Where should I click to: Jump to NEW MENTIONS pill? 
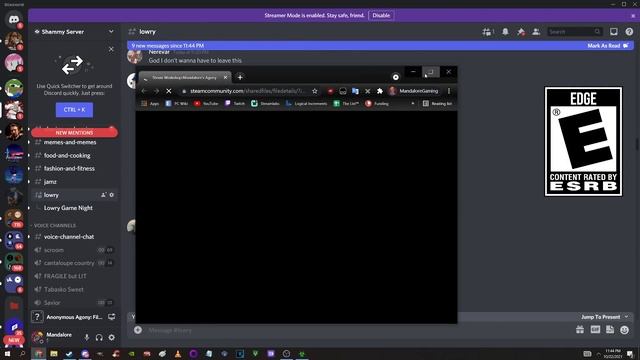(x=74, y=133)
